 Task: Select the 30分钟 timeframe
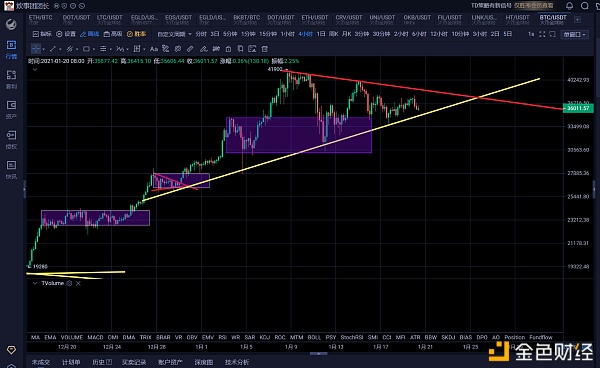[381, 34]
